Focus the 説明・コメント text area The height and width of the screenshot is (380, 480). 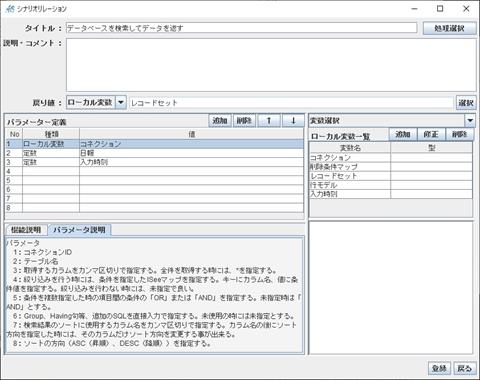tap(271, 65)
